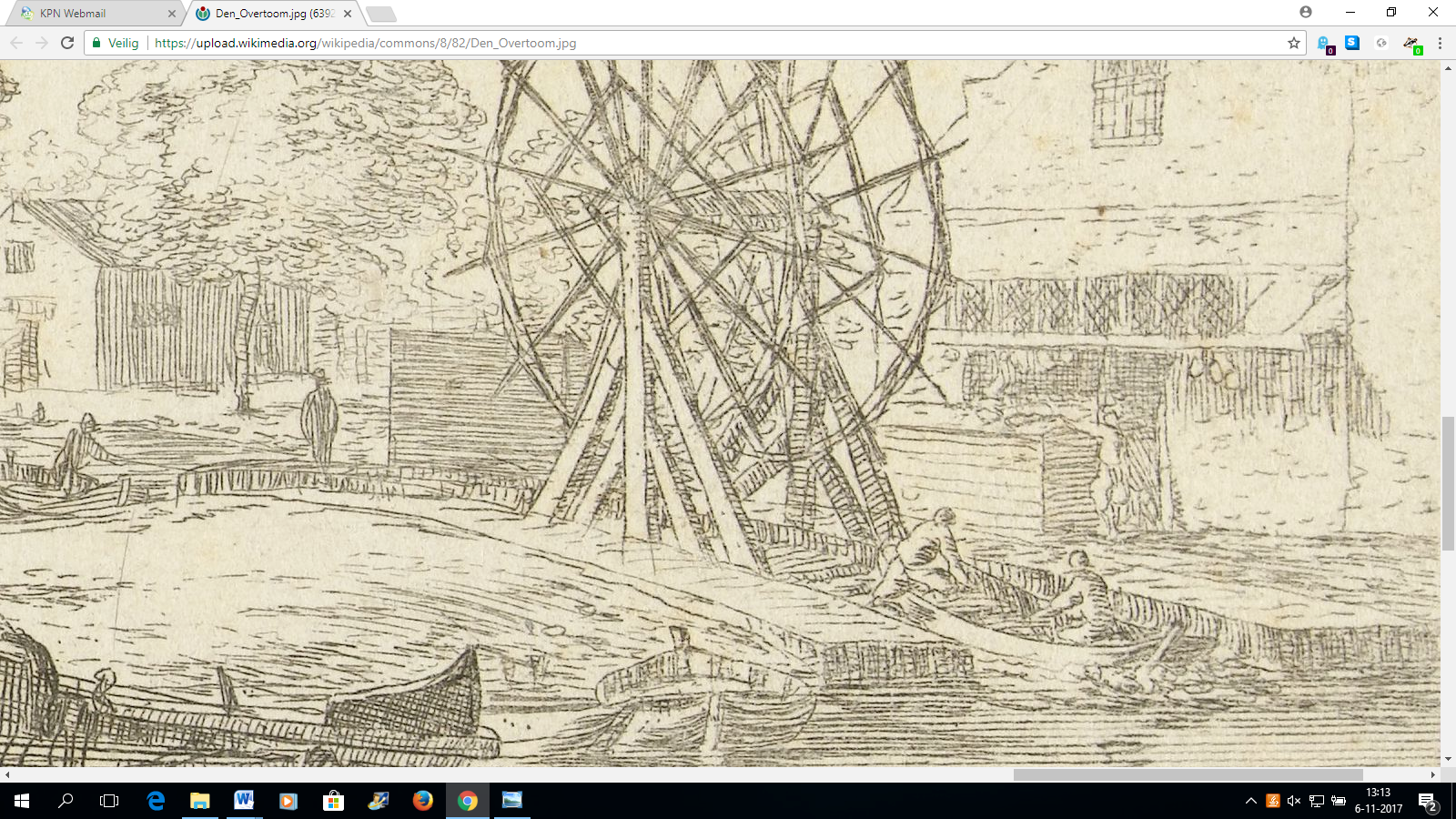Open the blue S extension icon
The height and width of the screenshot is (819, 1456).
[x=1352, y=43]
